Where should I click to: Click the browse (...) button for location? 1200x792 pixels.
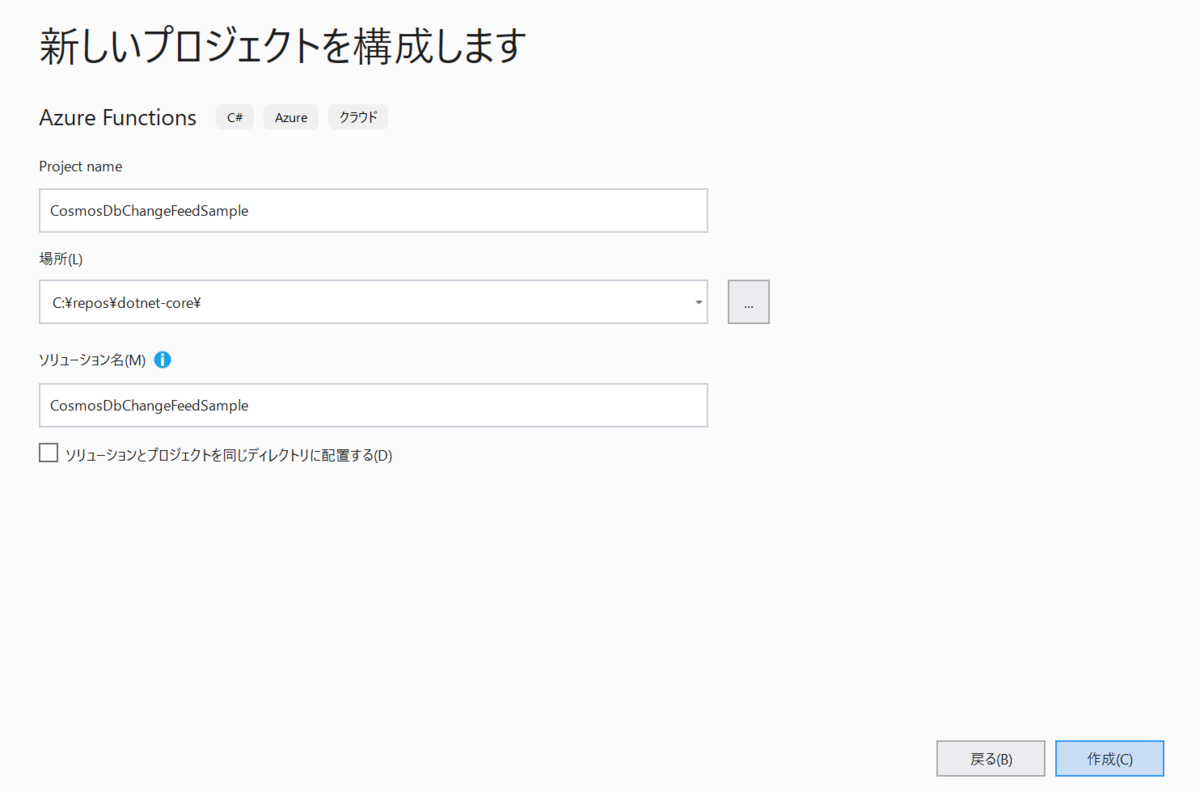(x=748, y=302)
